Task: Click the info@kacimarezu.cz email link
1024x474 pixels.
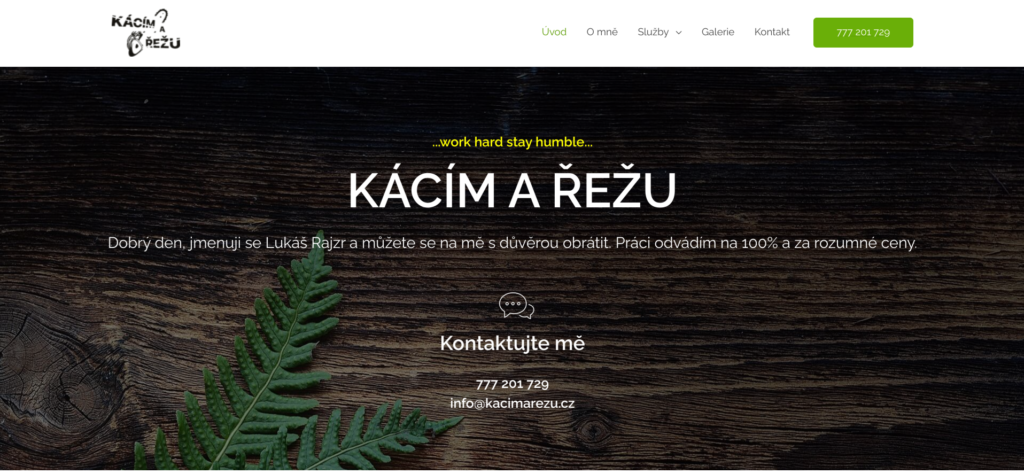Action: [512, 403]
